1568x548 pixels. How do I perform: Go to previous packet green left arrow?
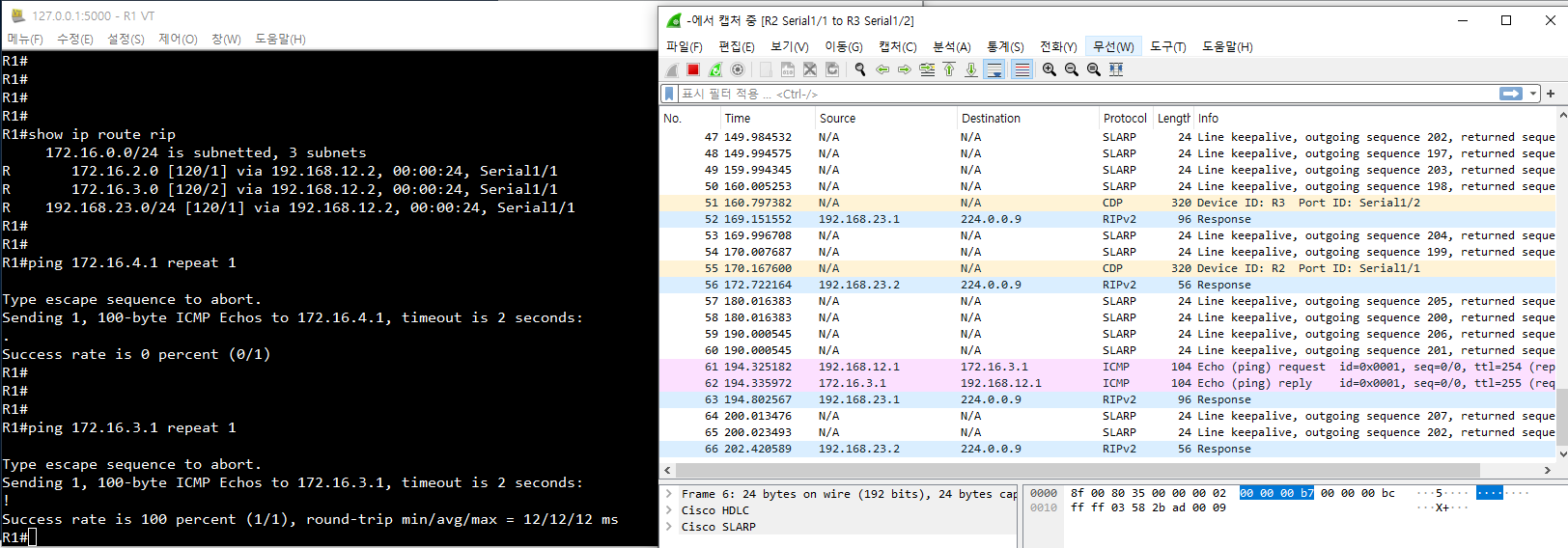pos(882,69)
